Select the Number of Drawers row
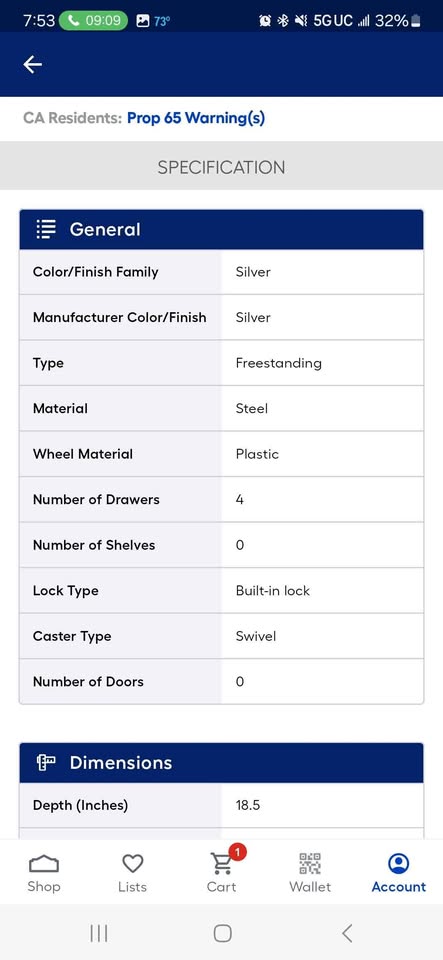 [222, 500]
